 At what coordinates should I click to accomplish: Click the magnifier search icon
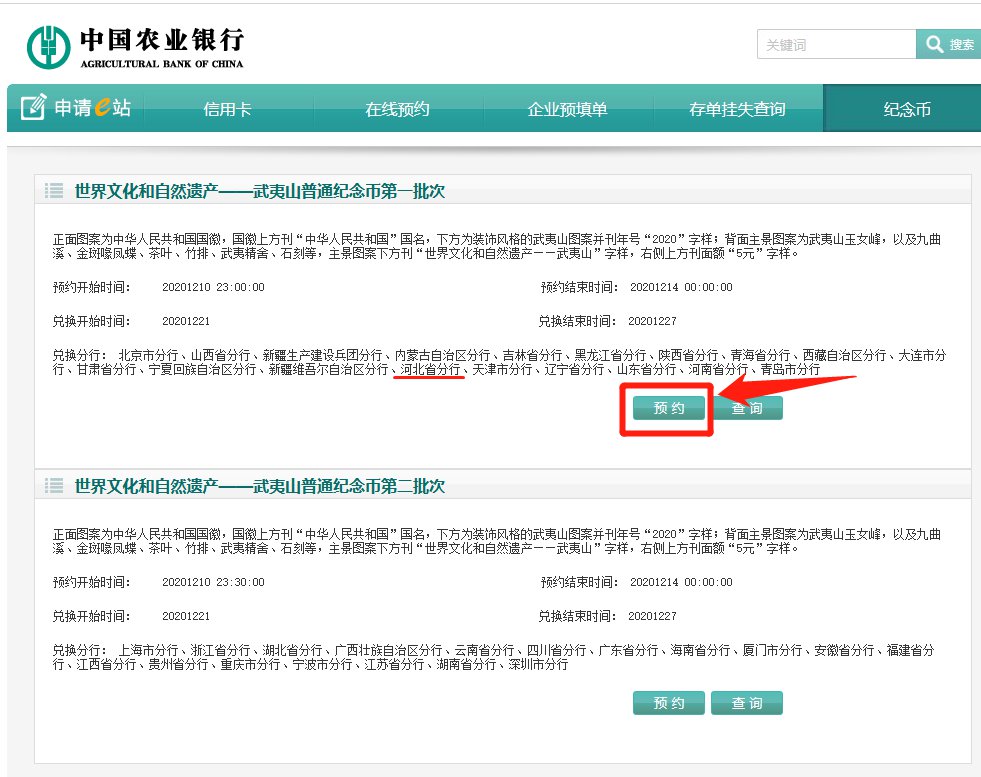tap(934, 45)
